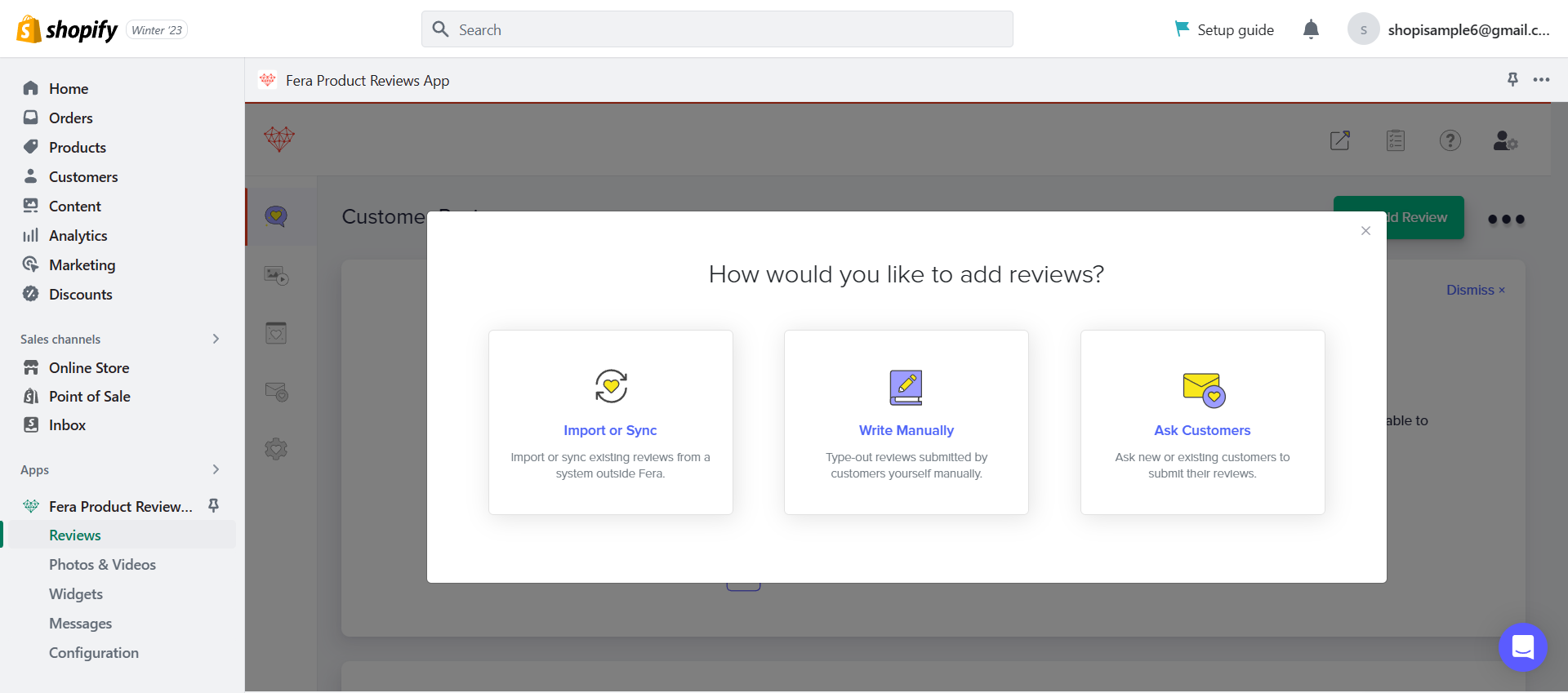Click the Dismiss link
The image size is (1568, 693).
1475,290
